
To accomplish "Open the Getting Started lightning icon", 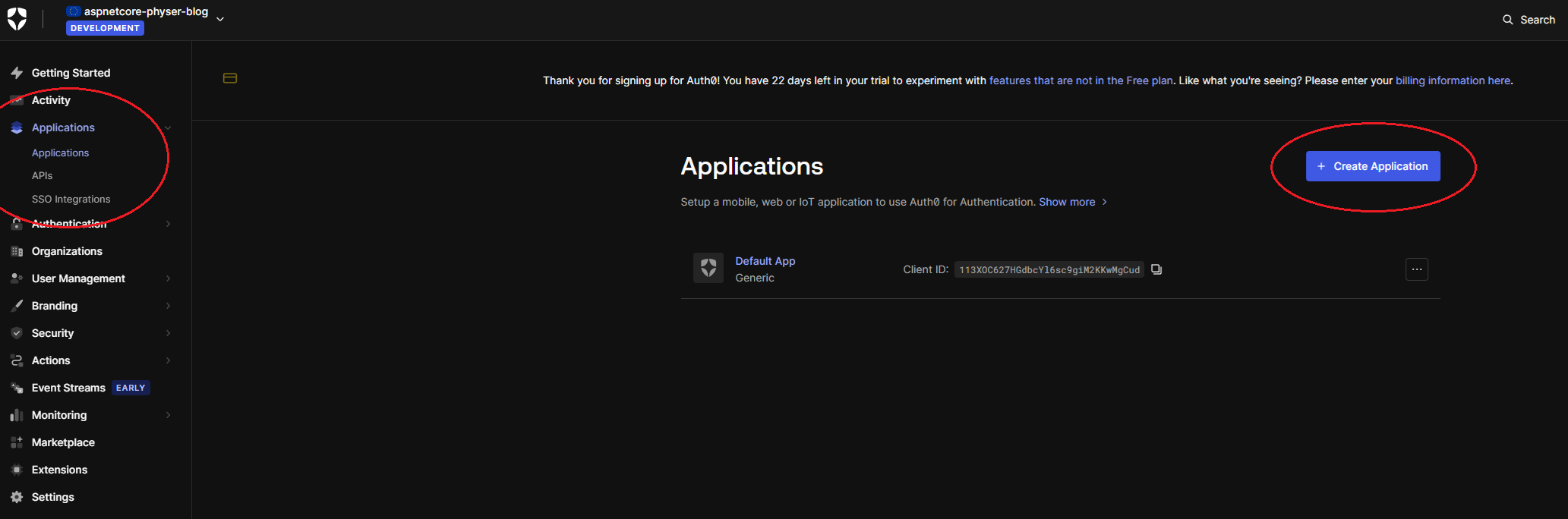I will click(x=17, y=73).
